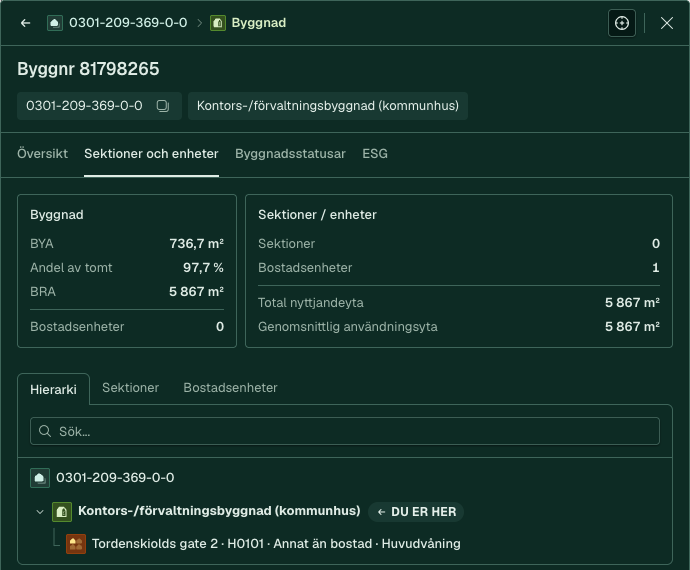Viewport: 690px width, 570px height.
Task: Open breadcrumb link 0301-209-369-0-0
Action: point(128,23)
